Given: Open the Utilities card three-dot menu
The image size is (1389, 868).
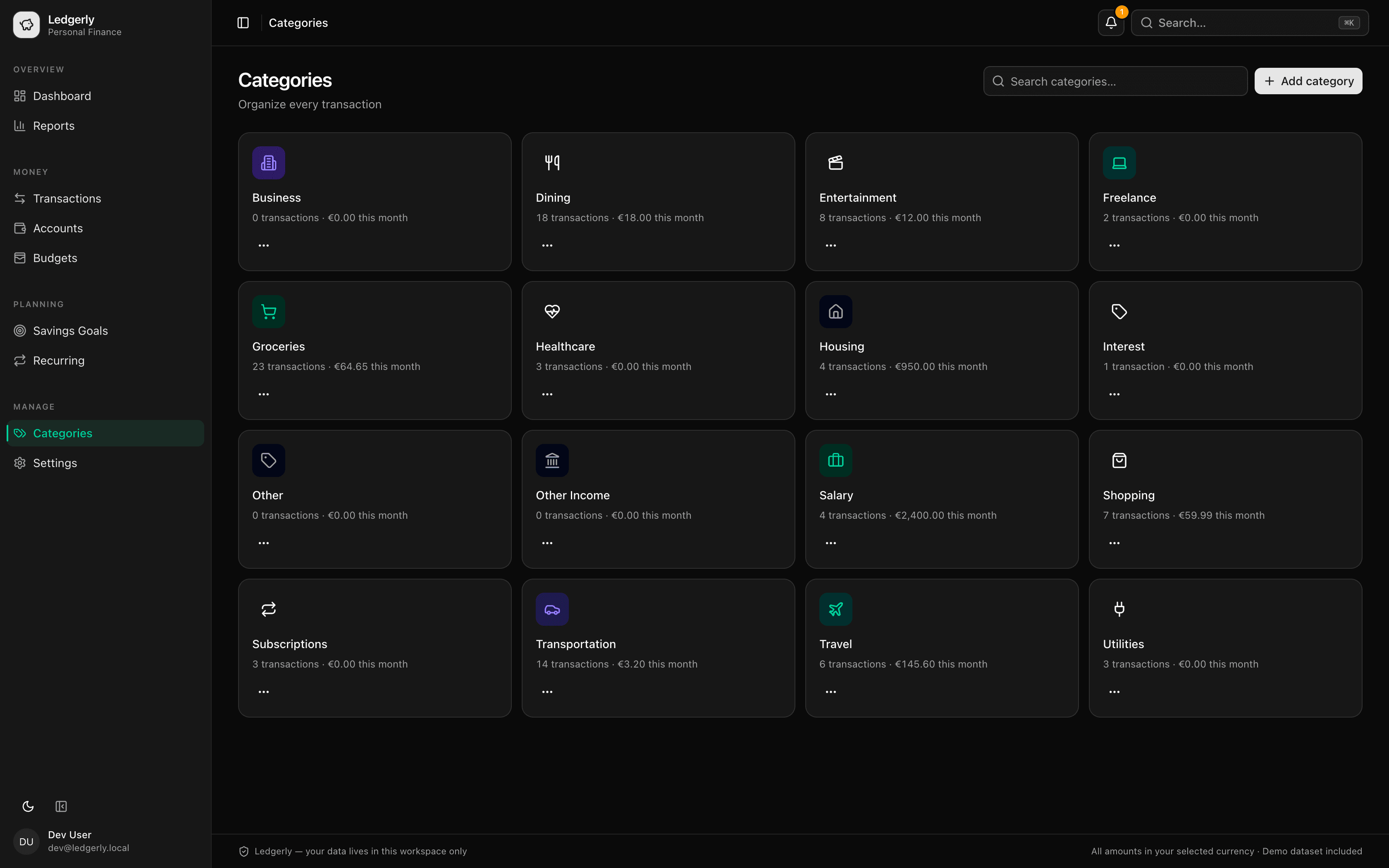Looking at the screenshot, I should [x=1114, y=692].
